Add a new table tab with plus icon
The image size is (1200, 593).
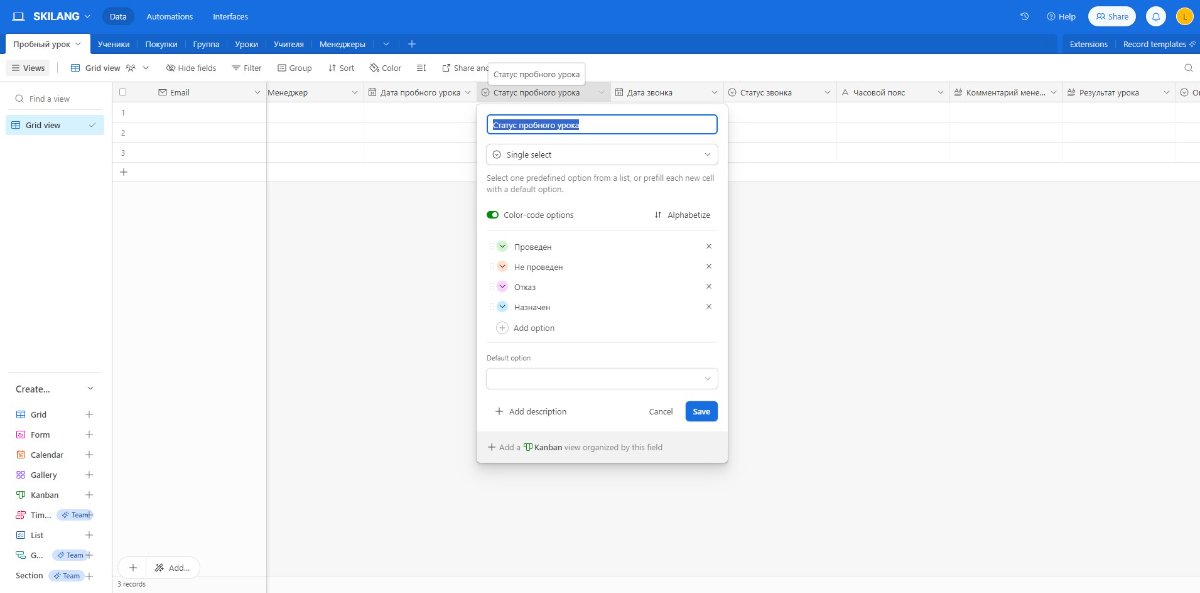[411, 44]
